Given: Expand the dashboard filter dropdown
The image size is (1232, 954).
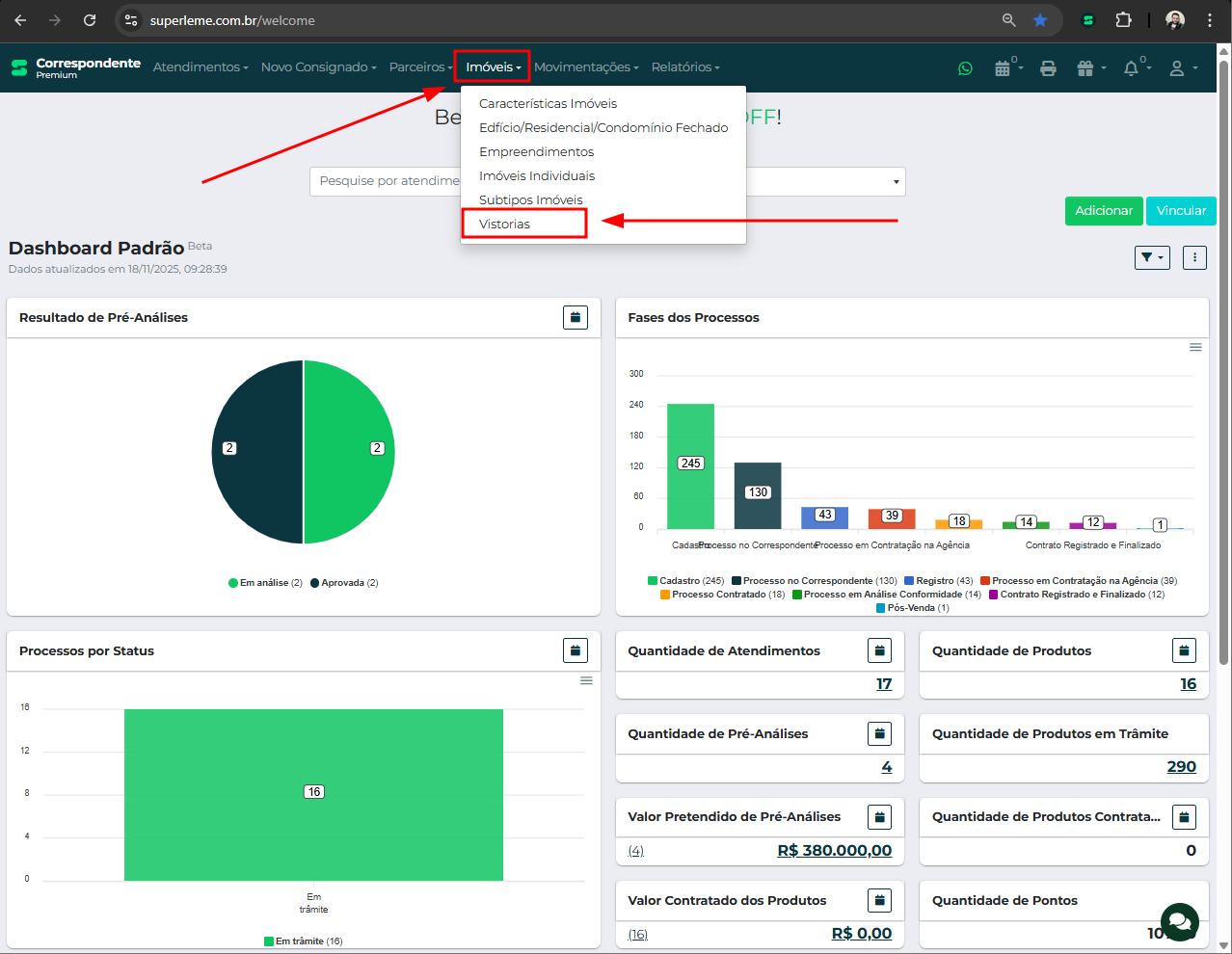Looking at the screenshot, I should point(1152,257).
